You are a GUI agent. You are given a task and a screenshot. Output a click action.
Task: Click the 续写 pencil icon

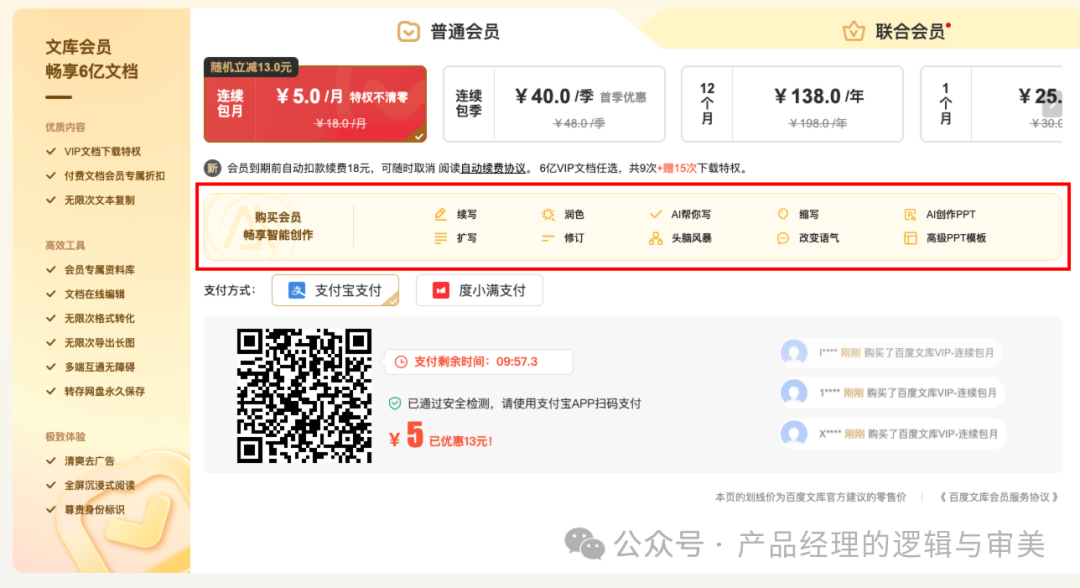pos(441,214)
